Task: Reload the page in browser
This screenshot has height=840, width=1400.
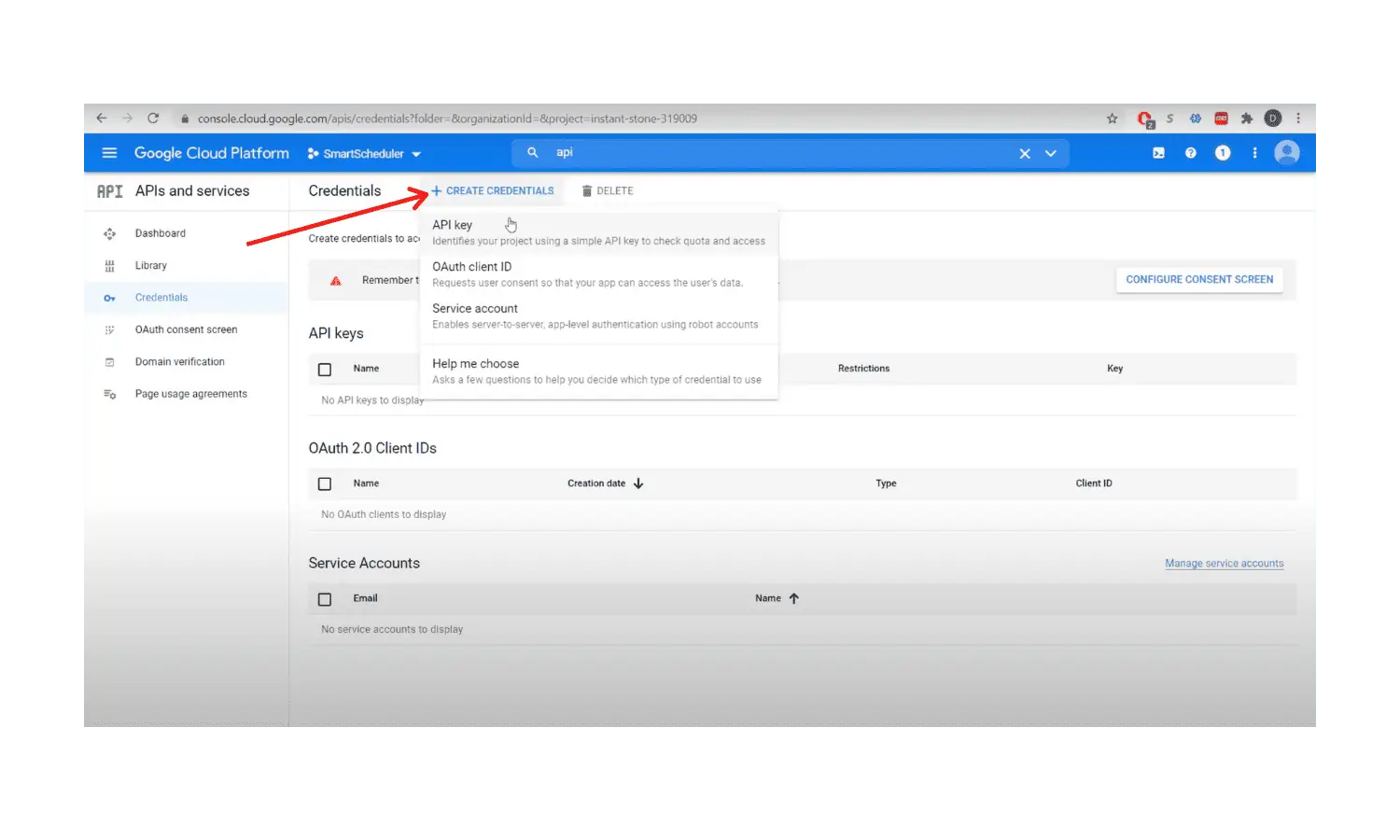Action: pos(153,119)
